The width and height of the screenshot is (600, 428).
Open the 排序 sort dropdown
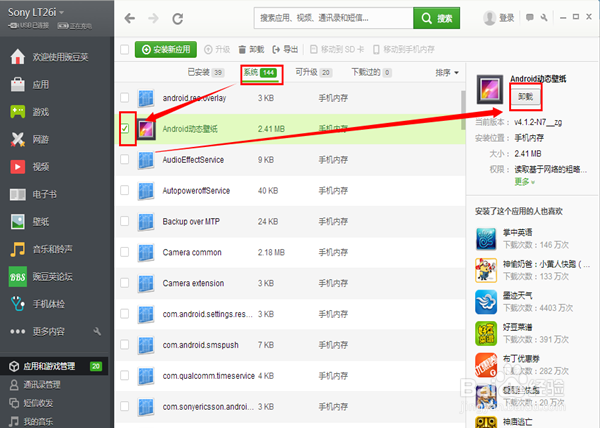[x=447, y=72]
